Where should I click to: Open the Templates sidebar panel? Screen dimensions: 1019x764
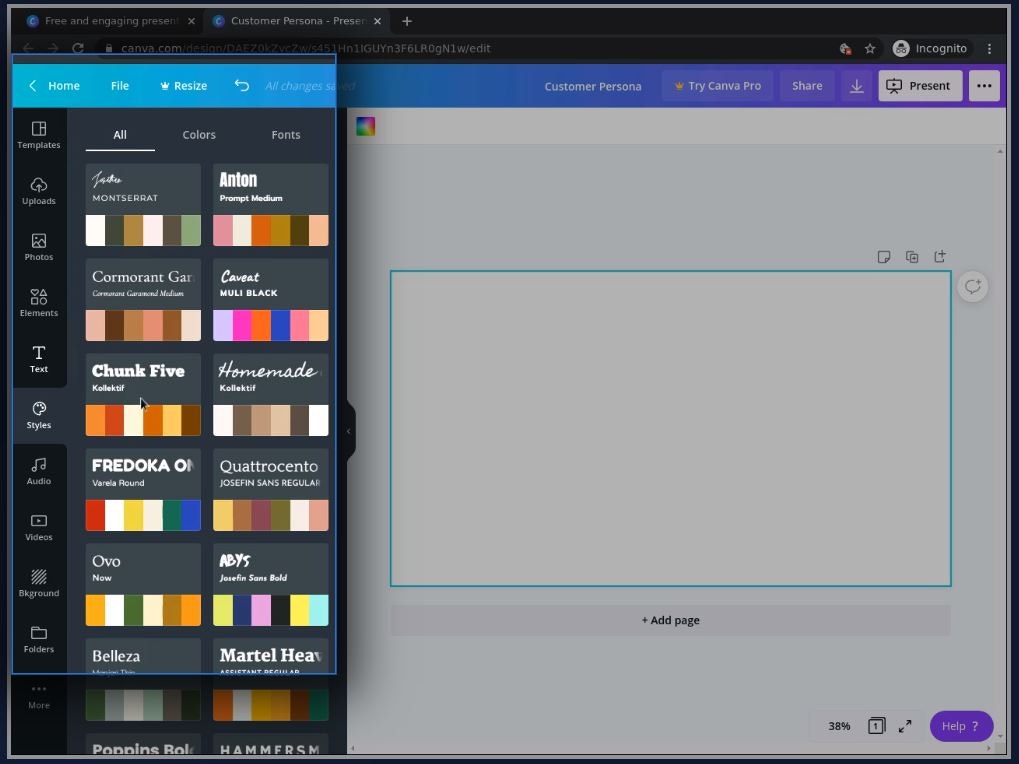coord(39,136)
